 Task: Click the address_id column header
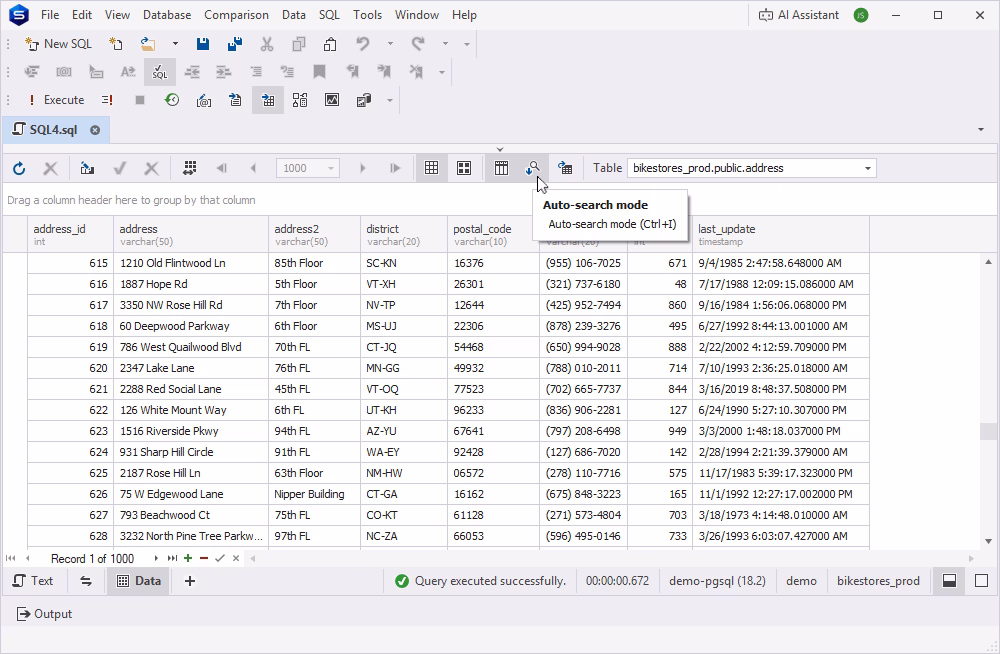pyautogui.click(x=70, y=234)
